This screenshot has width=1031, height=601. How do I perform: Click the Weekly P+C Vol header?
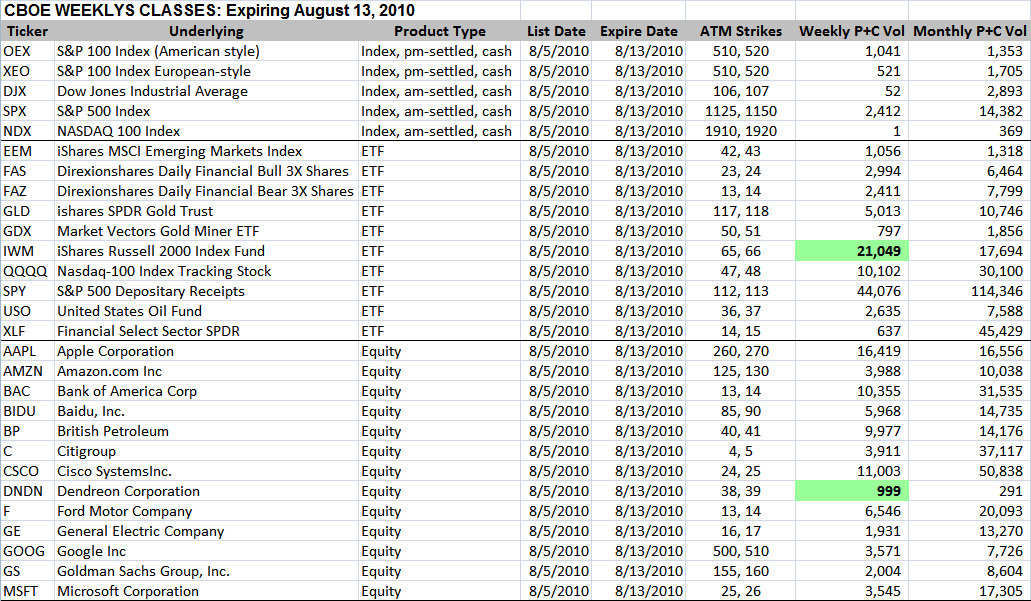tap(851, 31)
